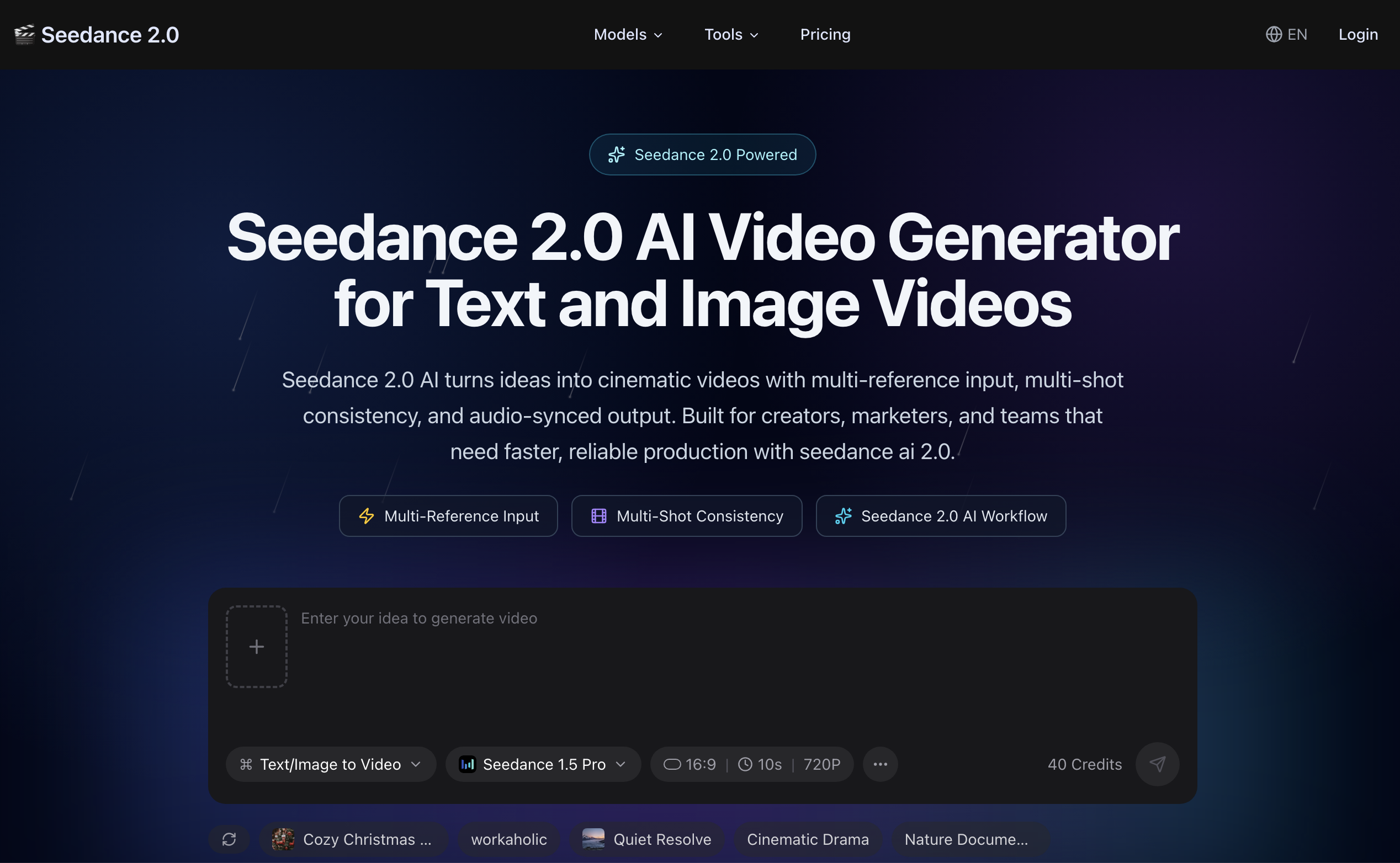Click the refresh icon beside prompt suggestions

pos(229,839)
